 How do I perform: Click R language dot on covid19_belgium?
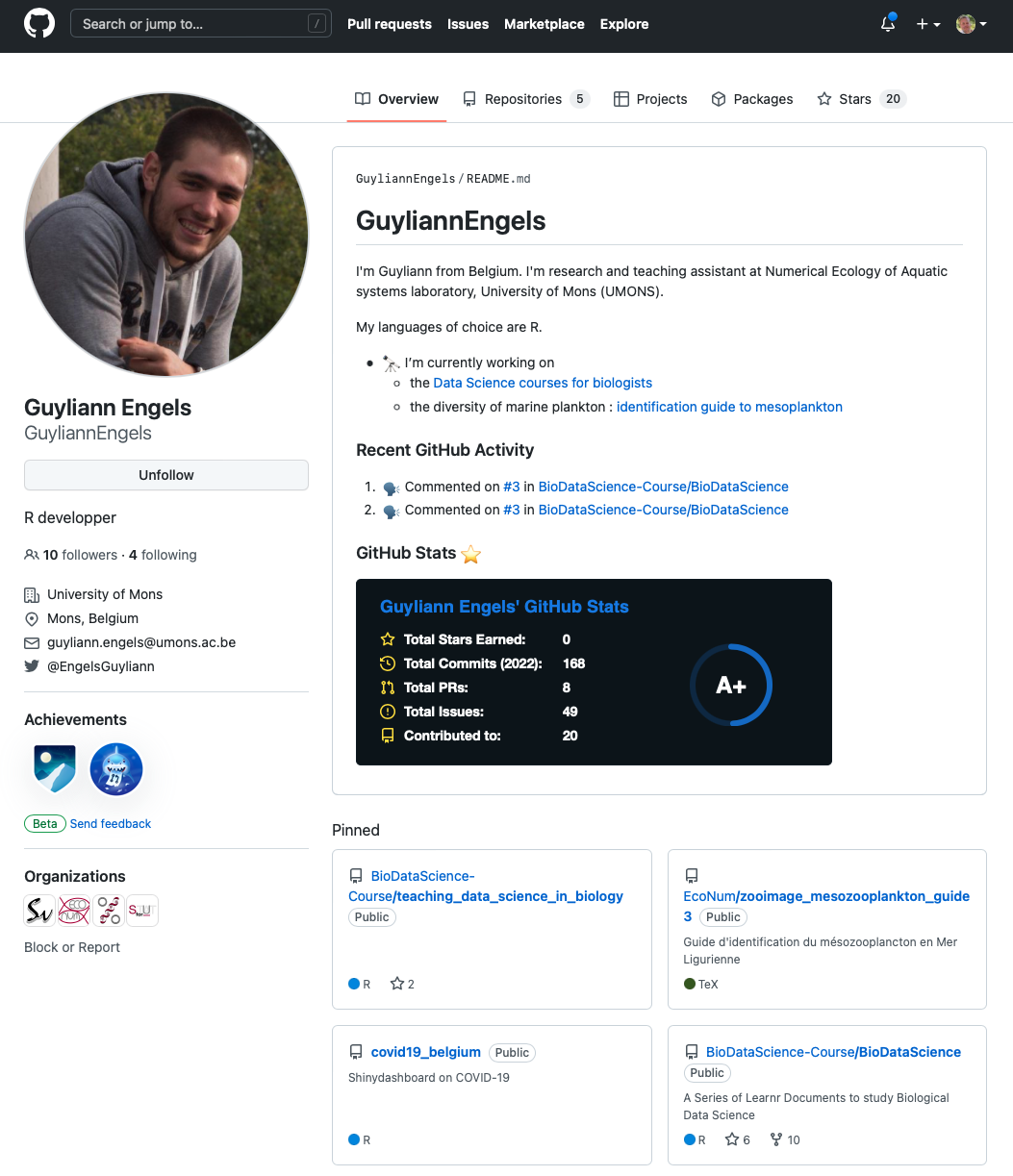tap(354, 1139)
